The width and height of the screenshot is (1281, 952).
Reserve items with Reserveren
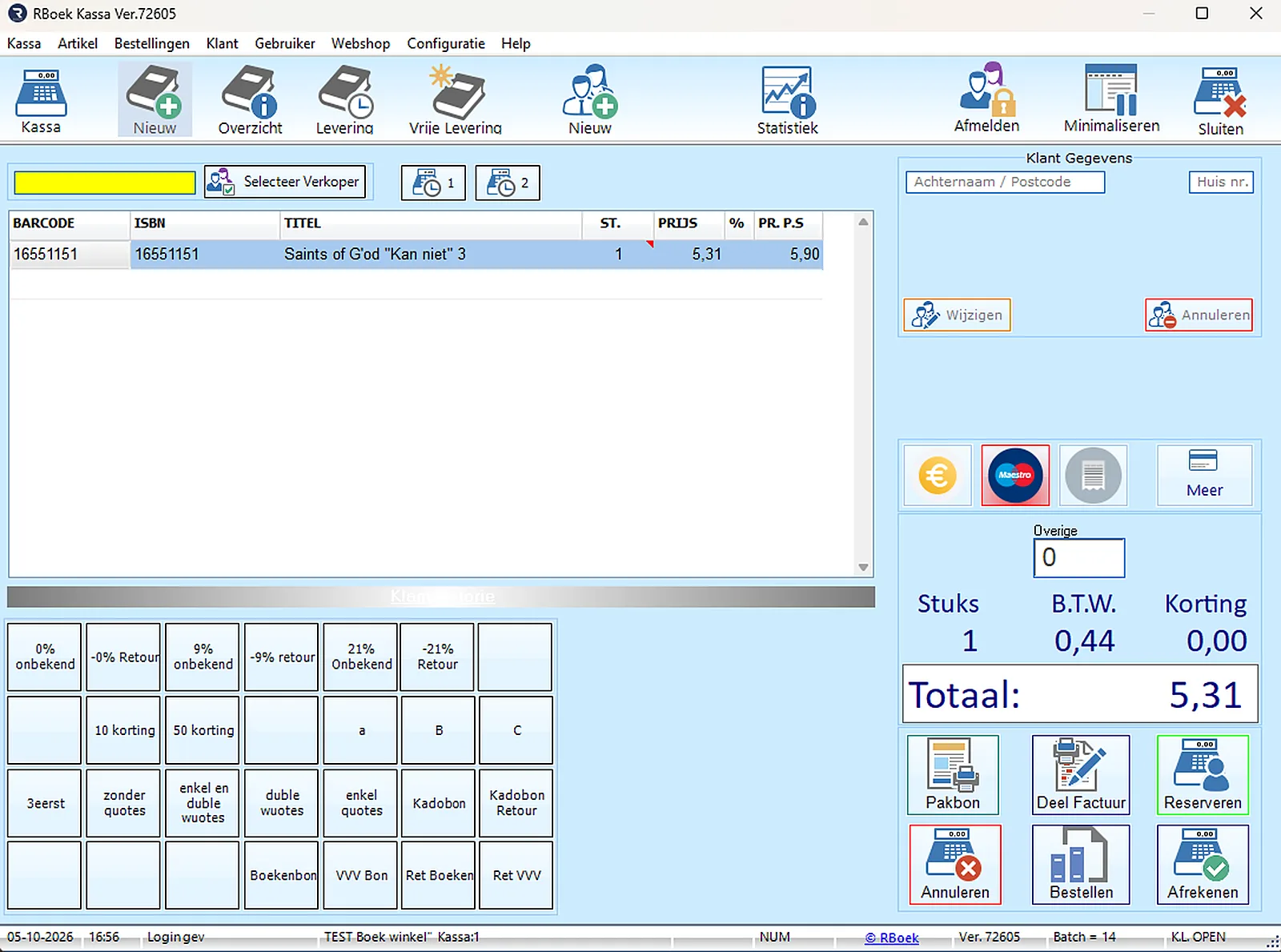pyautogui.click(x=1203, y=775)
